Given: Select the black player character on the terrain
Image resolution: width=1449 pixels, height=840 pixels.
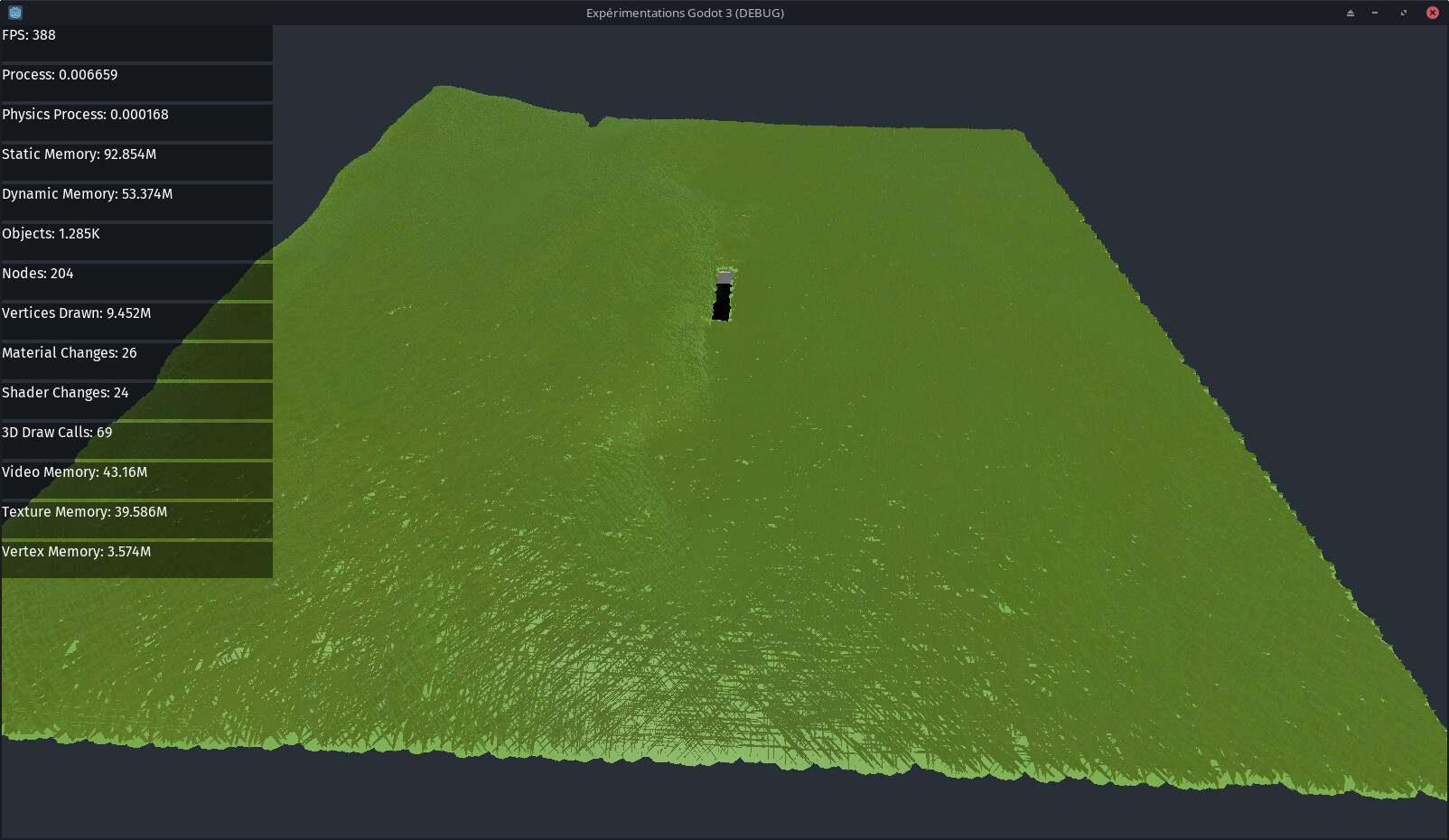Looking at the screenshot, I should 722,298.
